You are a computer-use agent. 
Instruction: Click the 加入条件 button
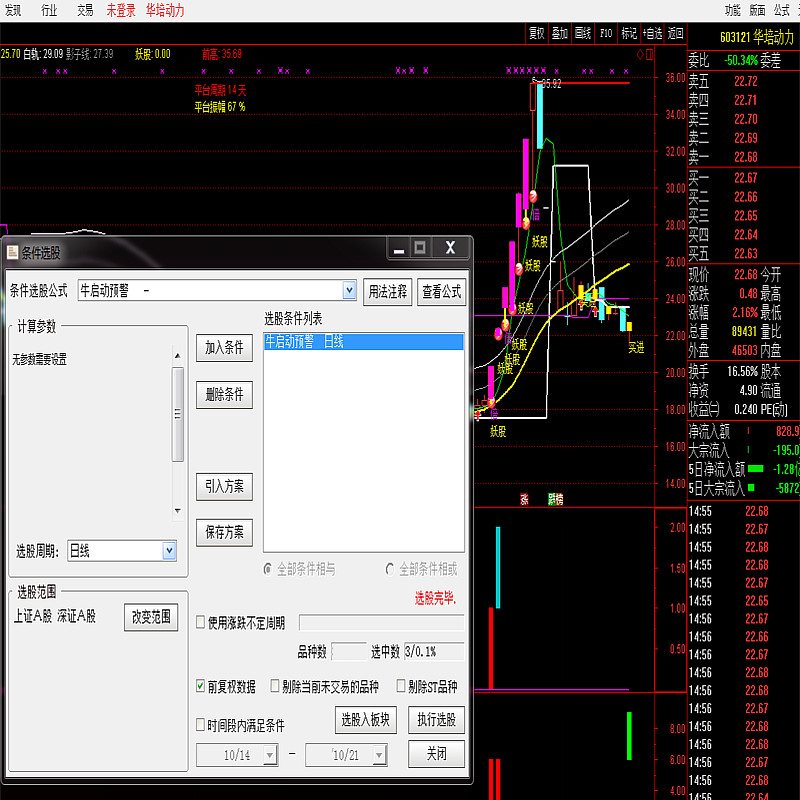pos(224,348)
